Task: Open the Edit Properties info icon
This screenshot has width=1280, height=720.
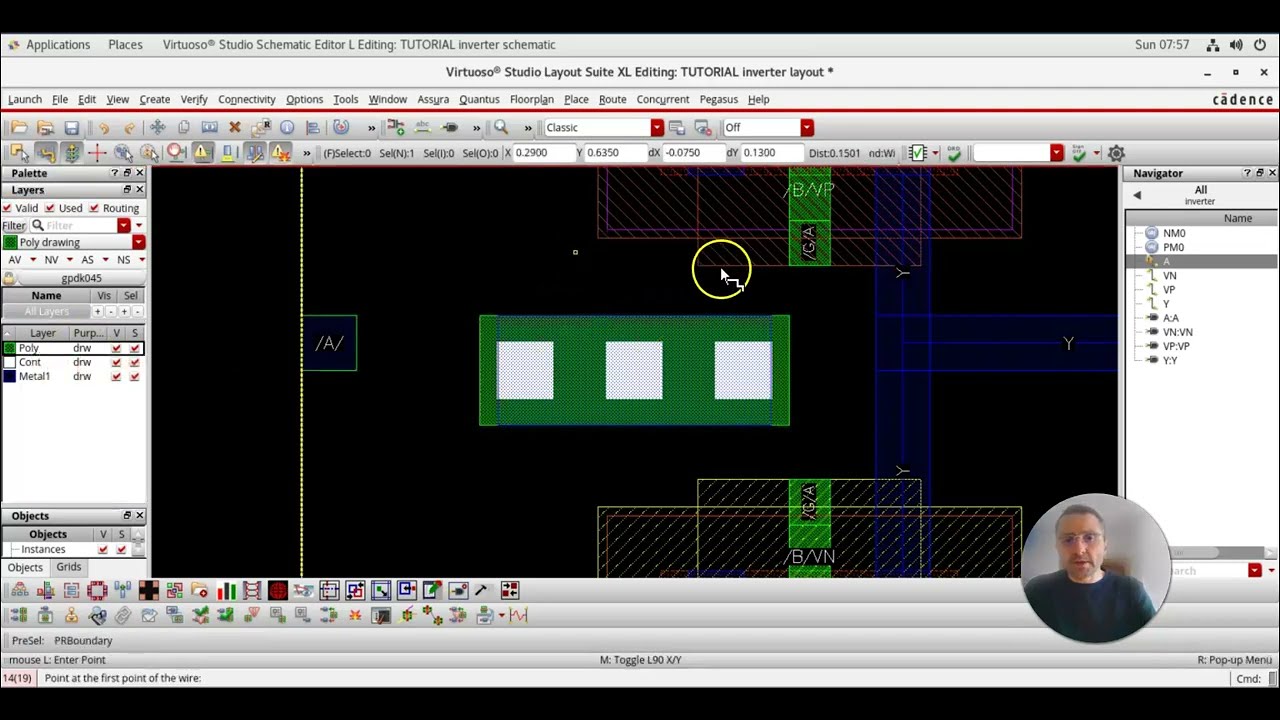Action: tap(287, 128)
